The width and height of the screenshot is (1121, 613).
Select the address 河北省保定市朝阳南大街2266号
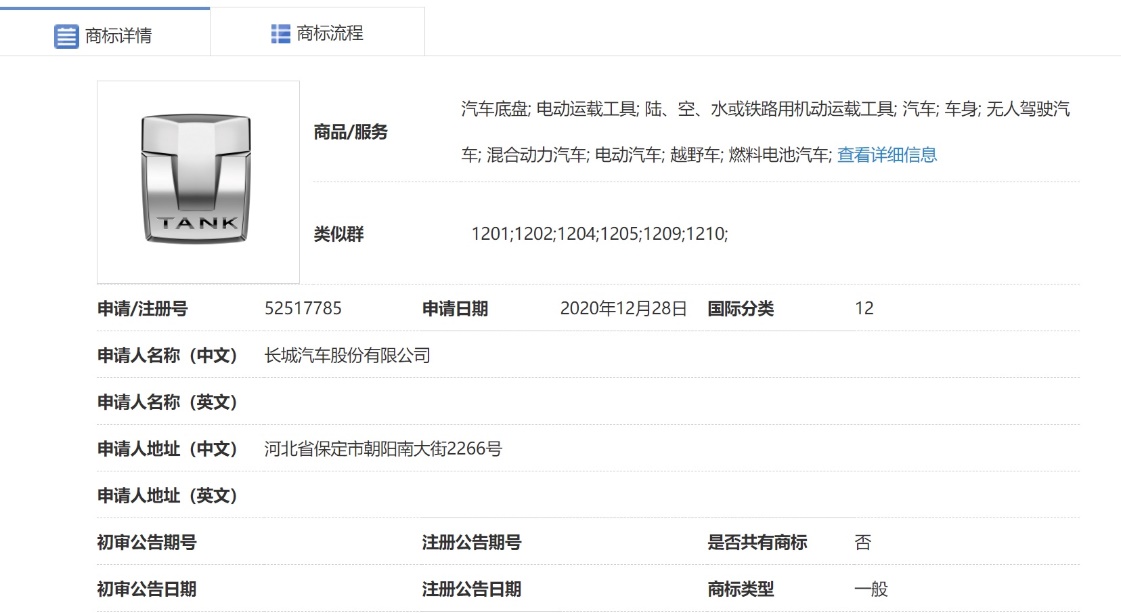point(383,449)
